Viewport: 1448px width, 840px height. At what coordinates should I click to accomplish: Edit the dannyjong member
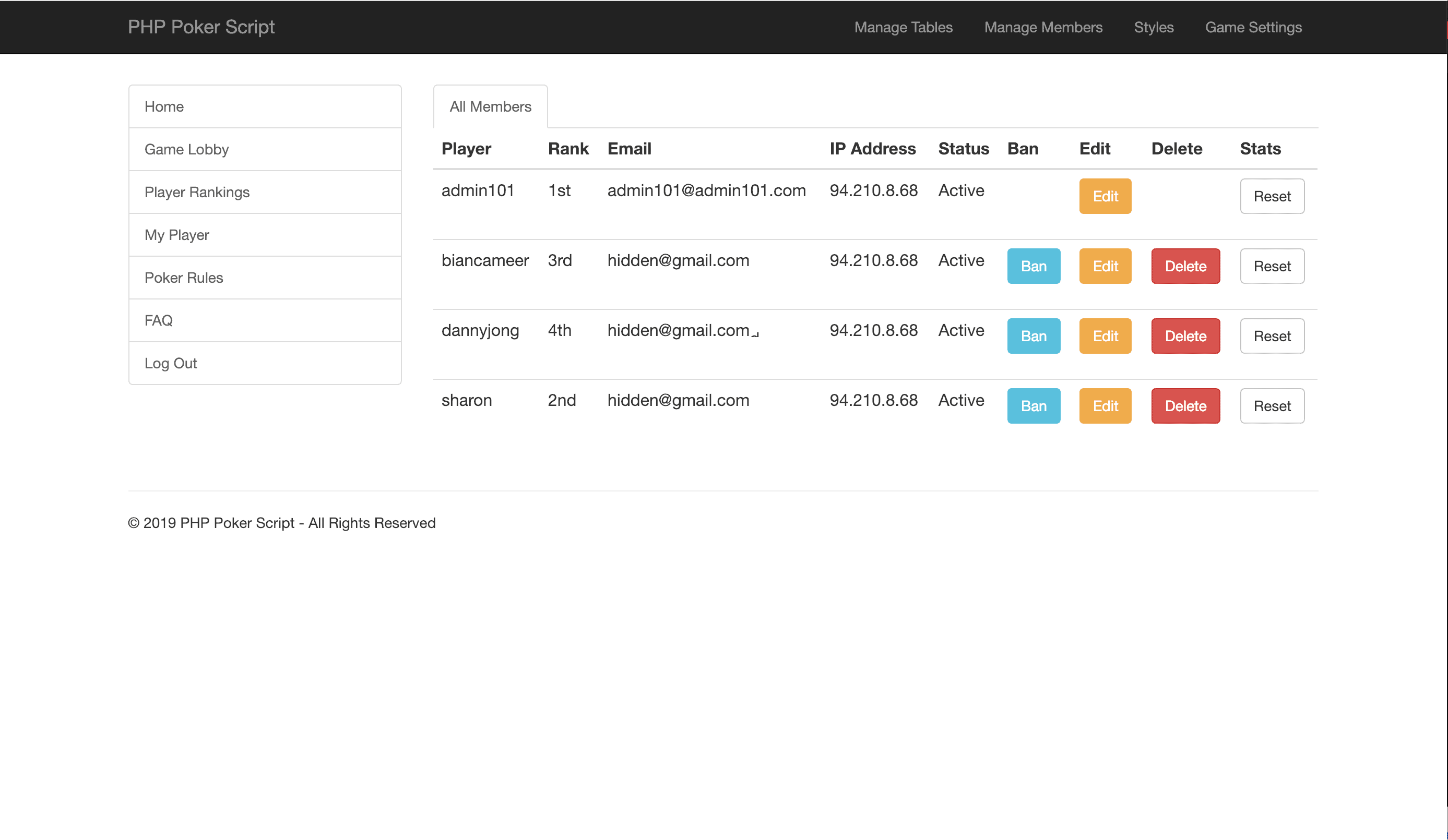pyautogui.click(x=1105, y=336)
